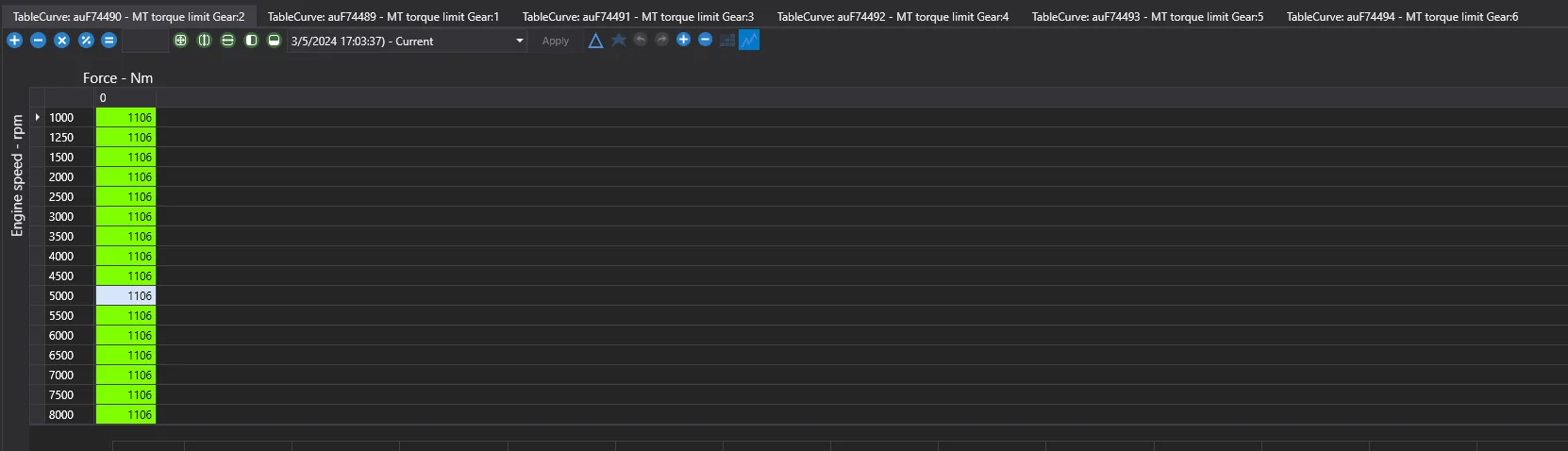Viewport: 1568px width, 451px height.
Task: Click the blue percent icon
Action: pos(86,41)
